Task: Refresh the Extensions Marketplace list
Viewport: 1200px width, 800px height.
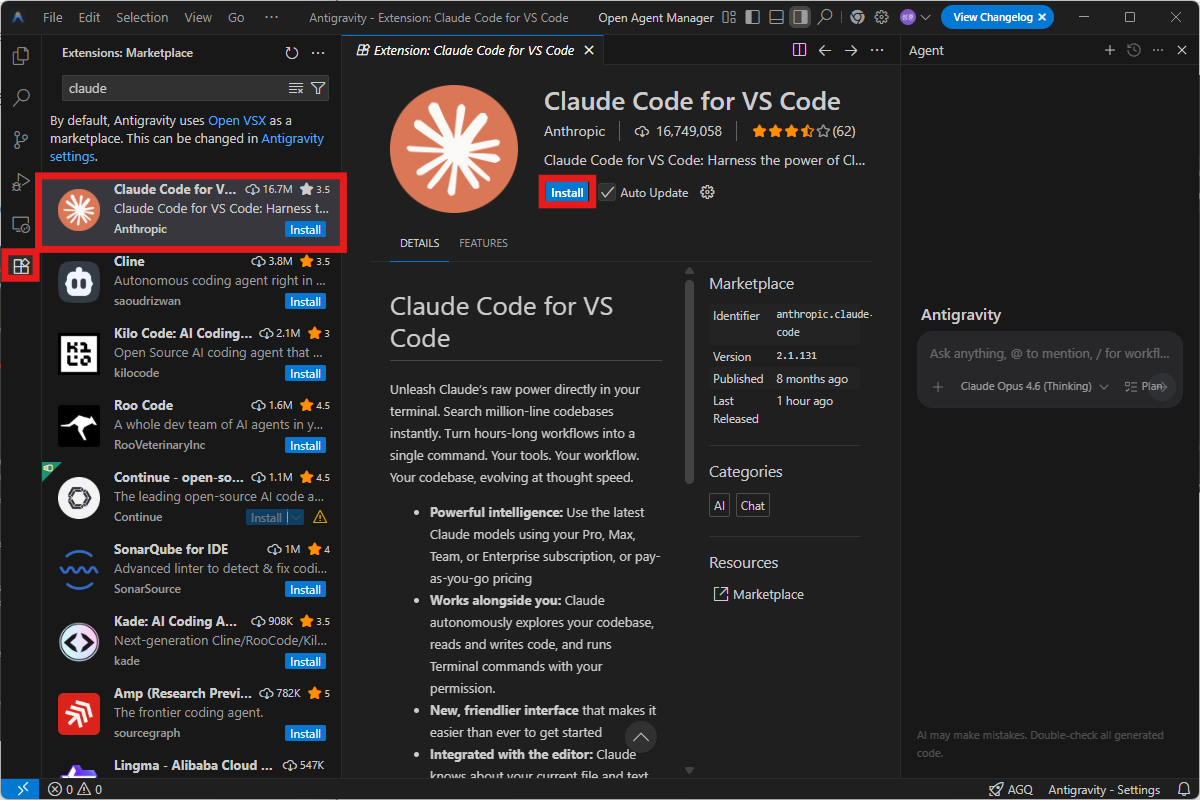Action: pyautogui.click(x=292, y=53)
